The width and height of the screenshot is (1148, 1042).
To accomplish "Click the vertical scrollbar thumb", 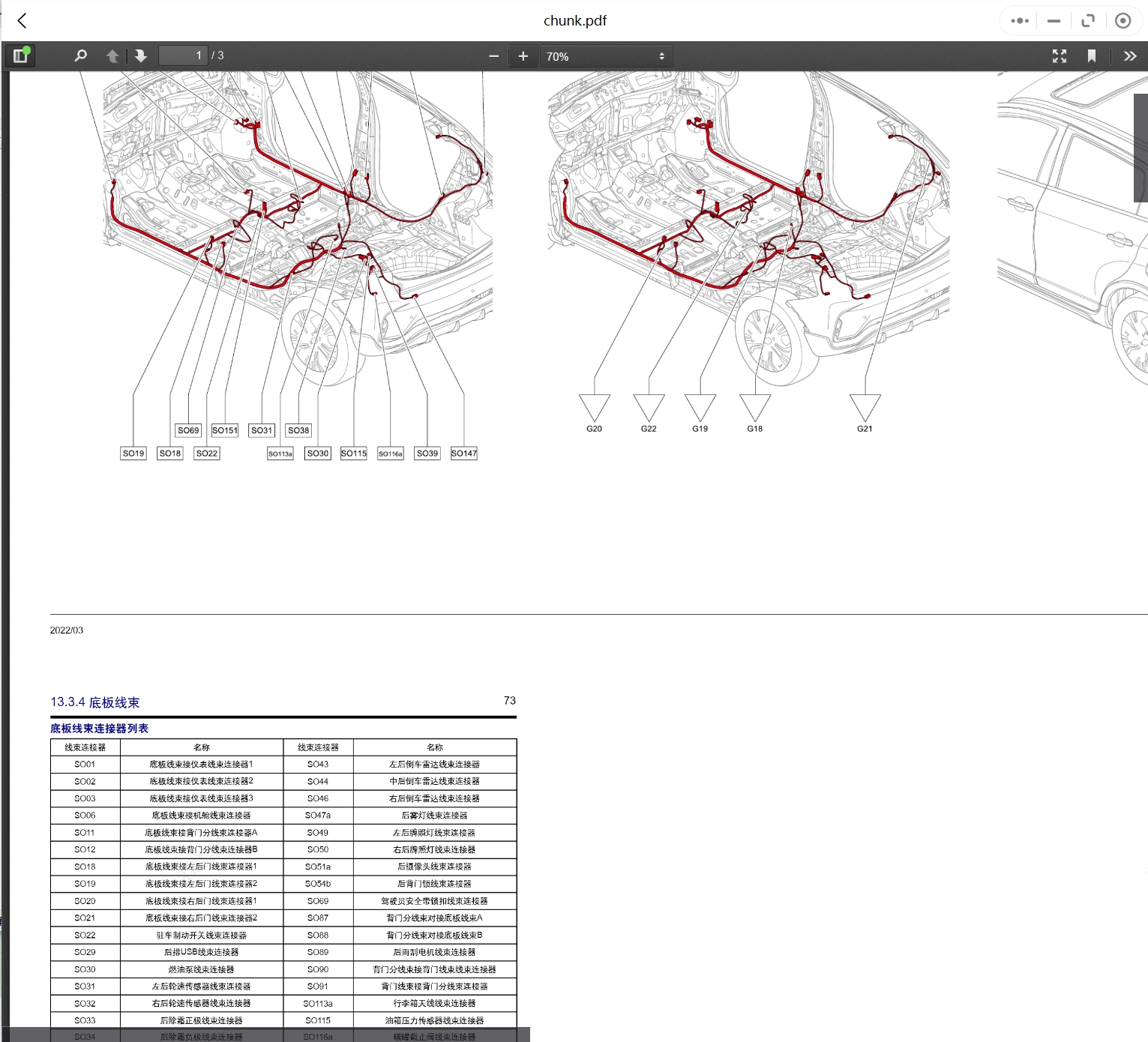I will click(1140, 148).
